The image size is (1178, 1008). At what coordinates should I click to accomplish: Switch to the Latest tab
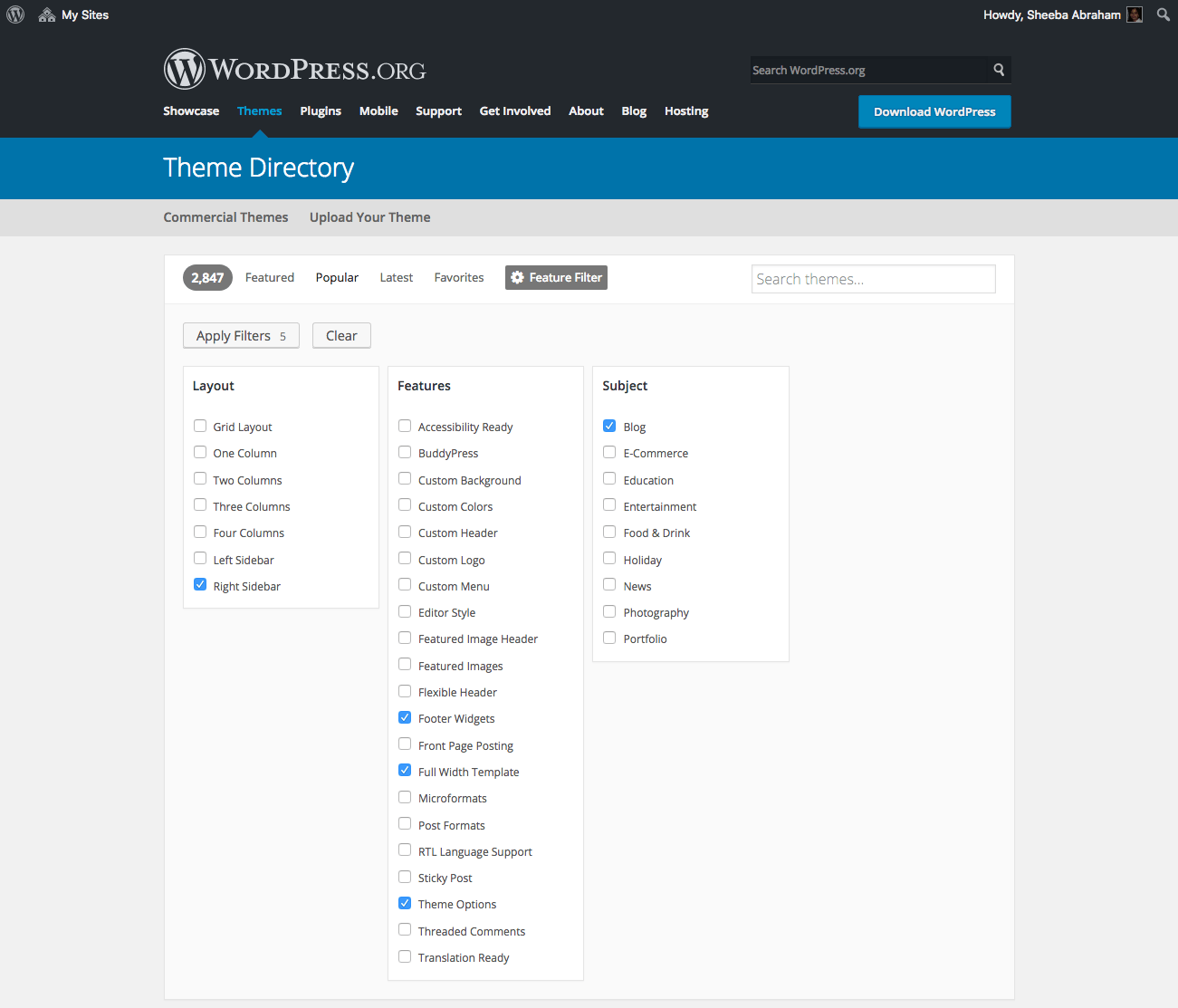(396, 277)
